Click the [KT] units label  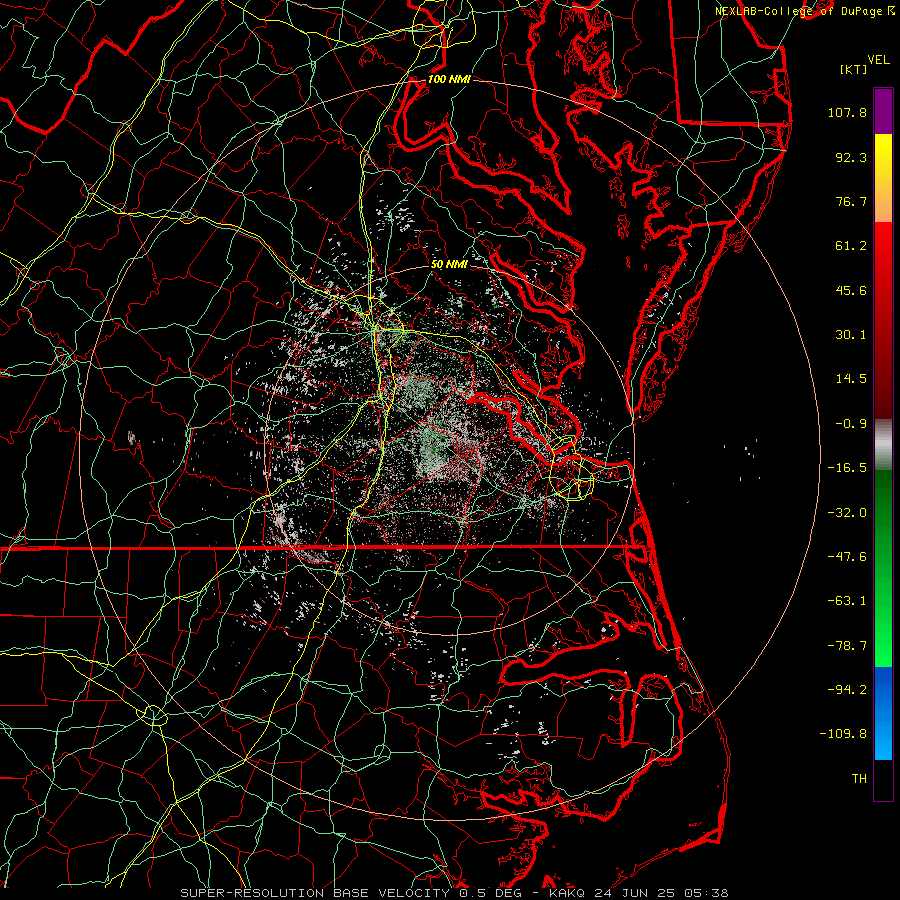click(x=853, y=69)
